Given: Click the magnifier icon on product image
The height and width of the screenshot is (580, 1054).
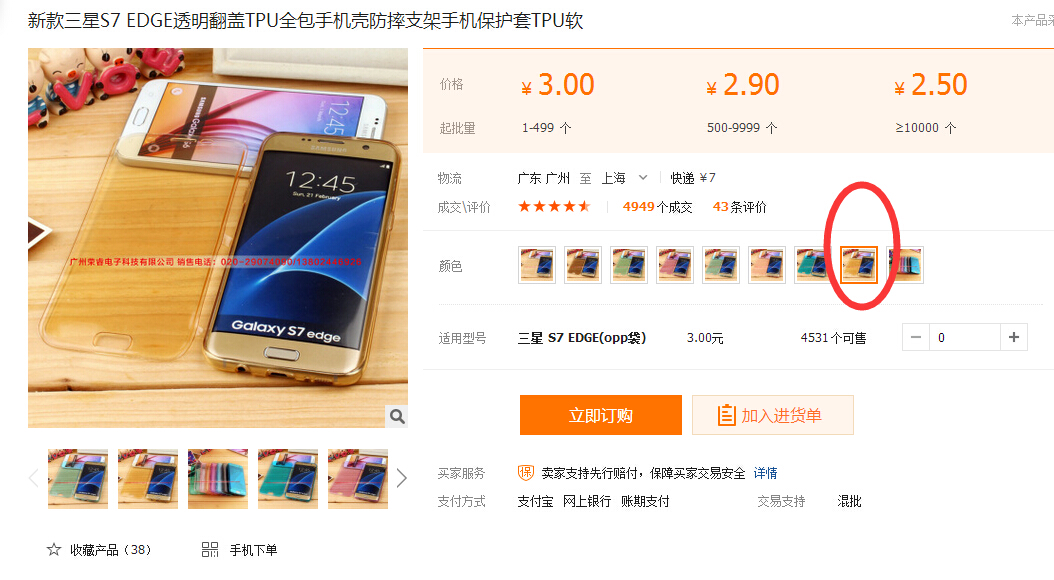Looking at the screenshot, I should (397, 417).
